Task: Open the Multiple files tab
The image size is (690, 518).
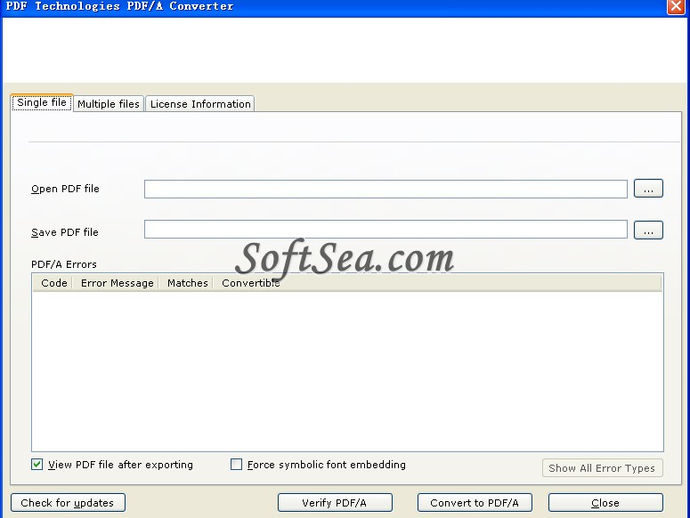Action: pos(108,104)
